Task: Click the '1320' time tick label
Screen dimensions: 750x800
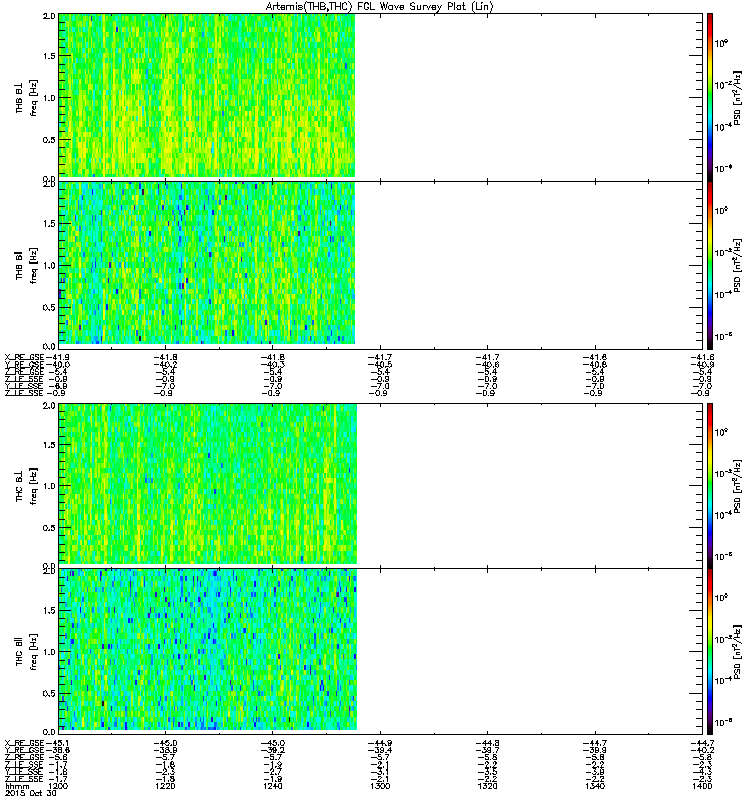Action: coord(487,786)
